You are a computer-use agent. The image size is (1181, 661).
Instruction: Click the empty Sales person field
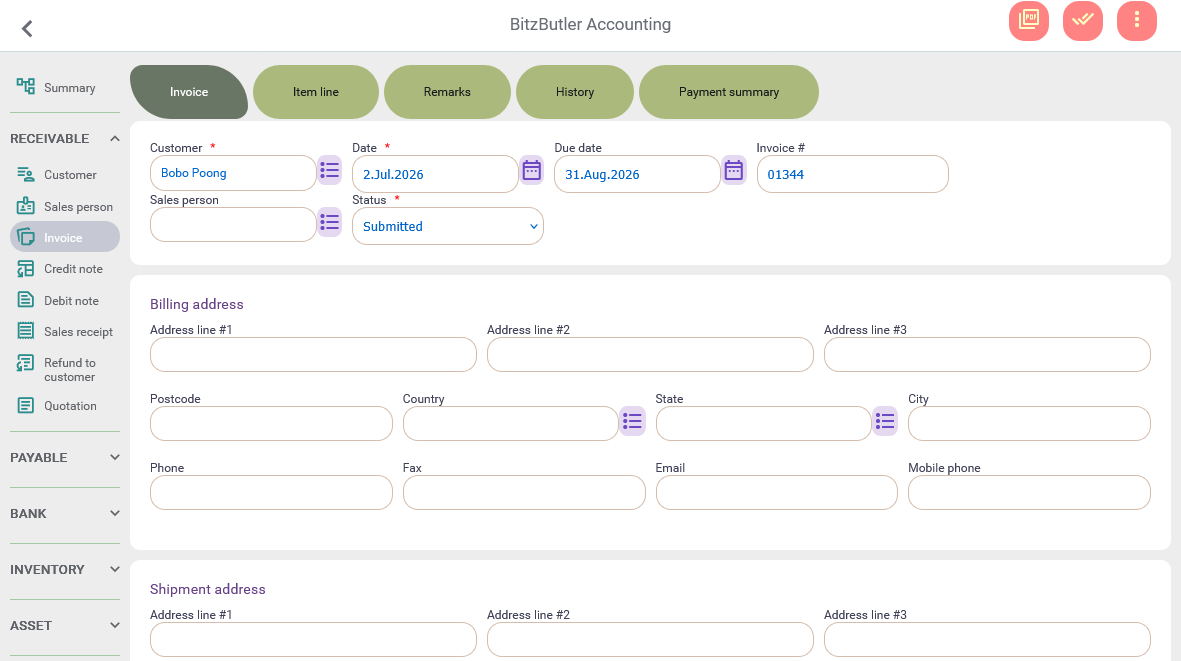233,224
